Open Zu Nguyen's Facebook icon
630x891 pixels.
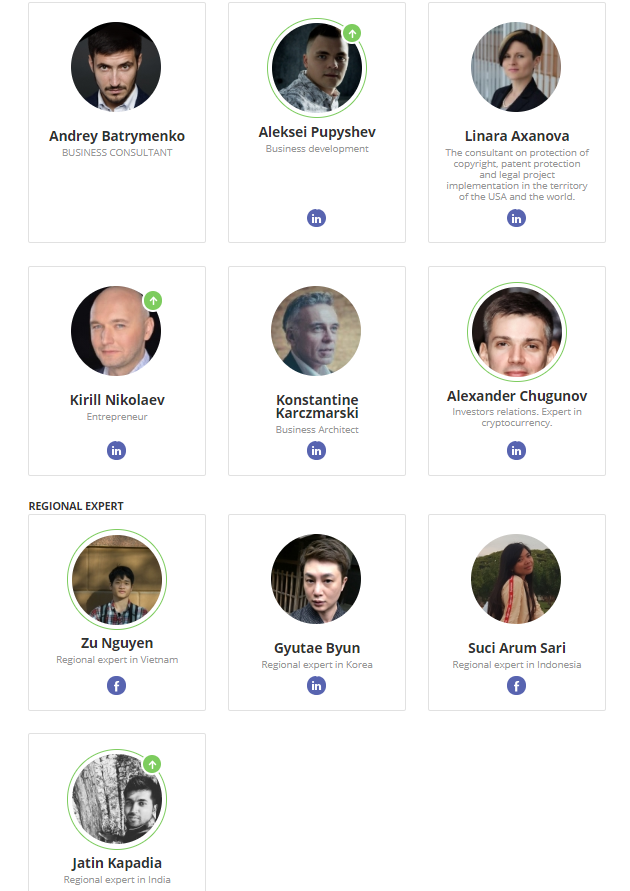tap(116, 686)
